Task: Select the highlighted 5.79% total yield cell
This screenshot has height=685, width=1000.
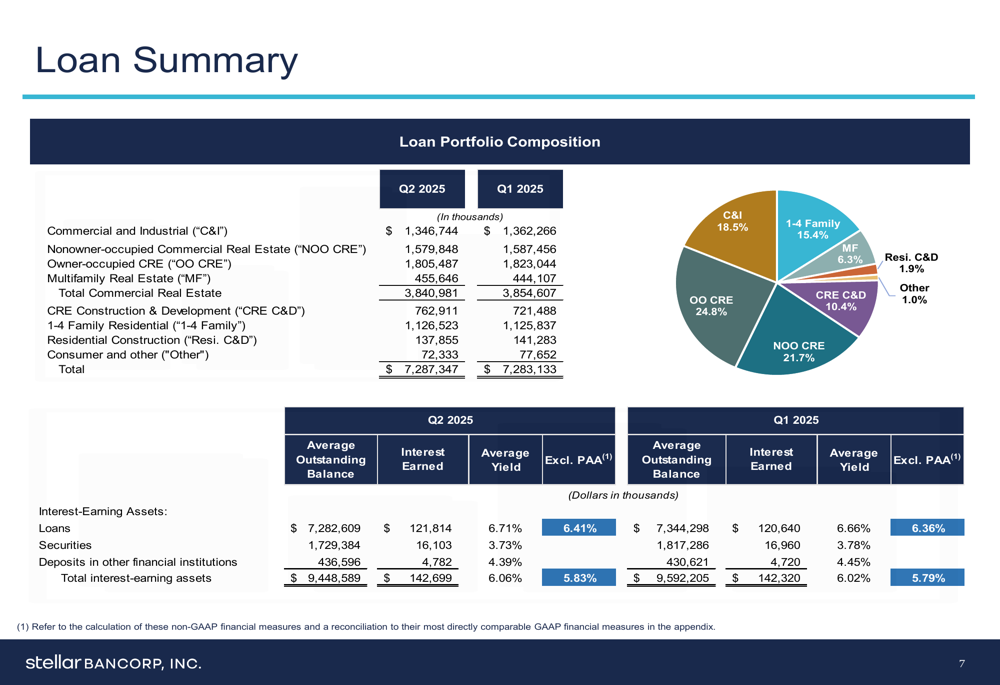Action: (927, 578)
